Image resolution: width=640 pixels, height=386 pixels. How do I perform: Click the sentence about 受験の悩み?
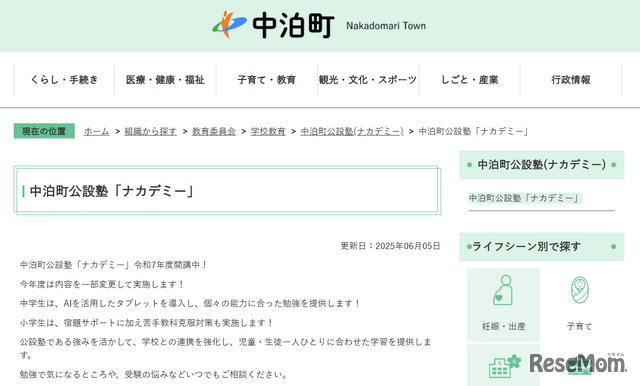(x=154, y=374)
